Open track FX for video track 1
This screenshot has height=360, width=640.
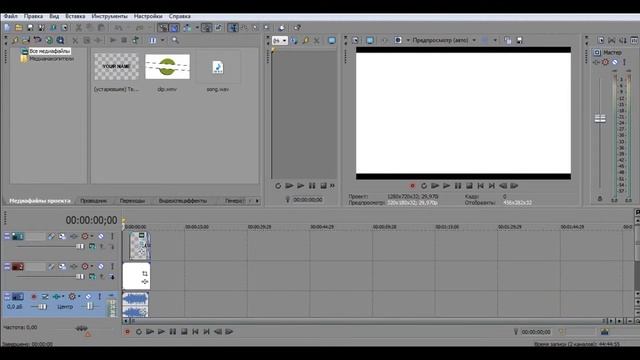point(73,236)
